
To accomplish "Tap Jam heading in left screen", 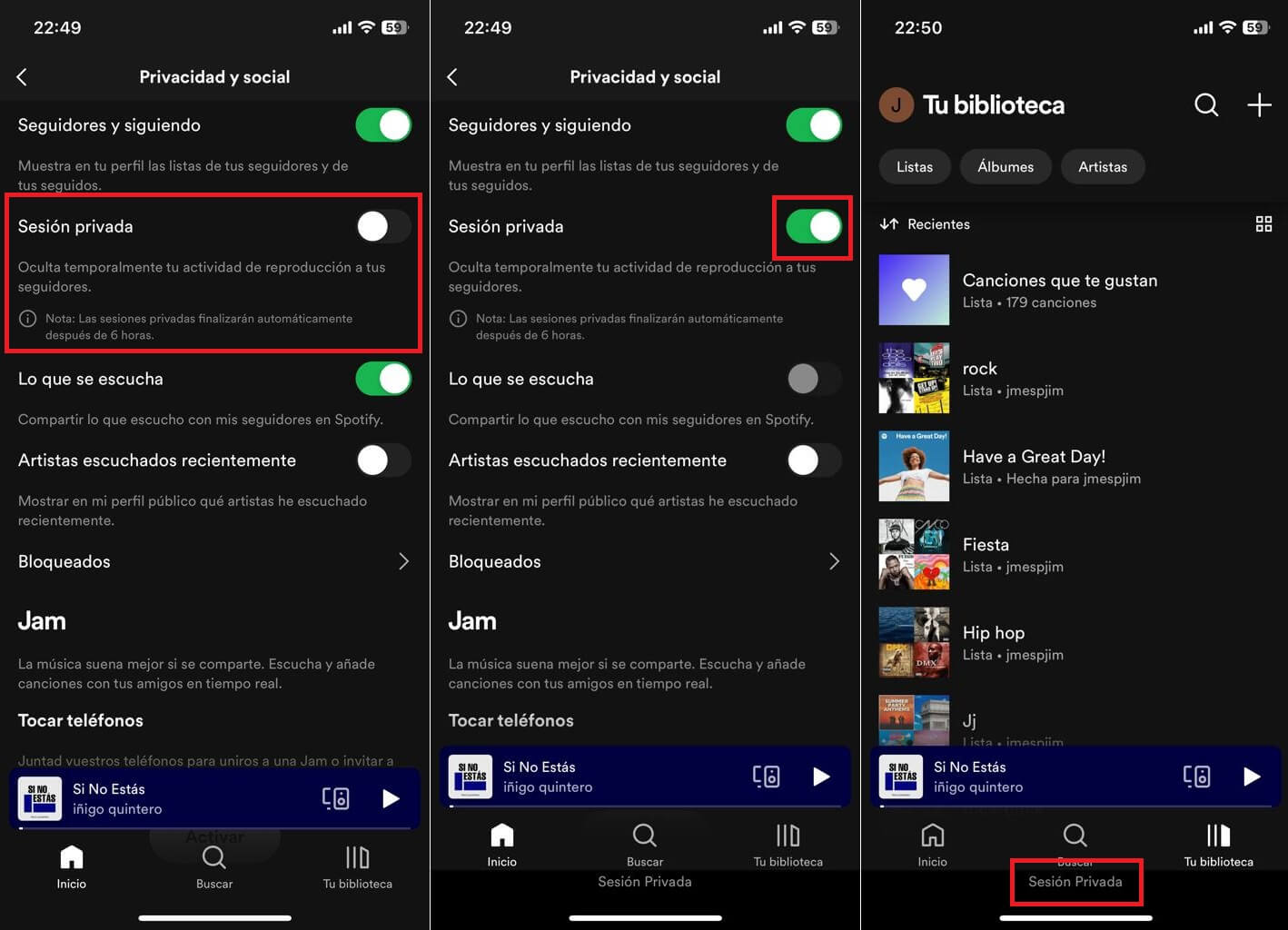I will pos(42,621).
